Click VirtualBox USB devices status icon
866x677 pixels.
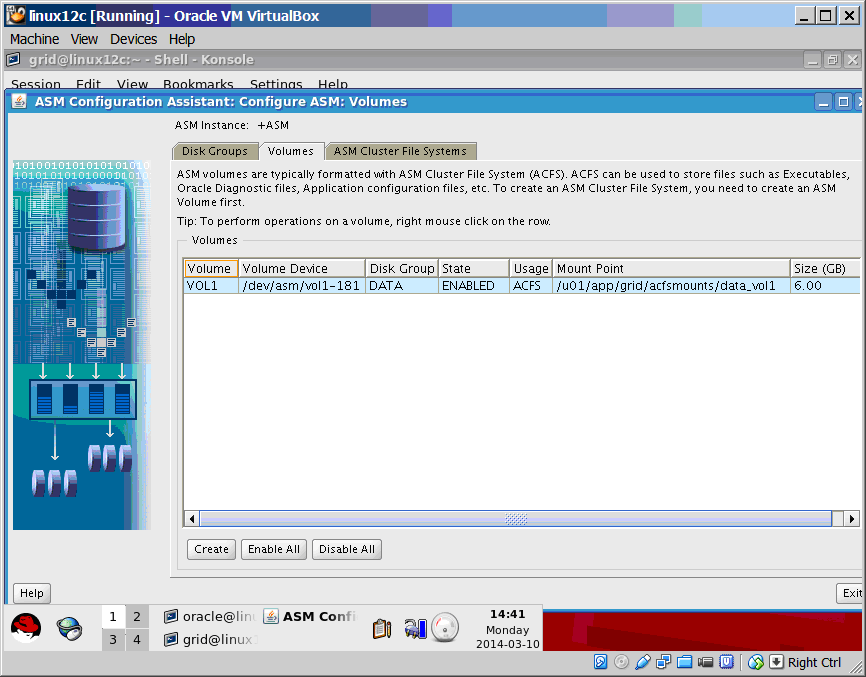click(642, 662)
